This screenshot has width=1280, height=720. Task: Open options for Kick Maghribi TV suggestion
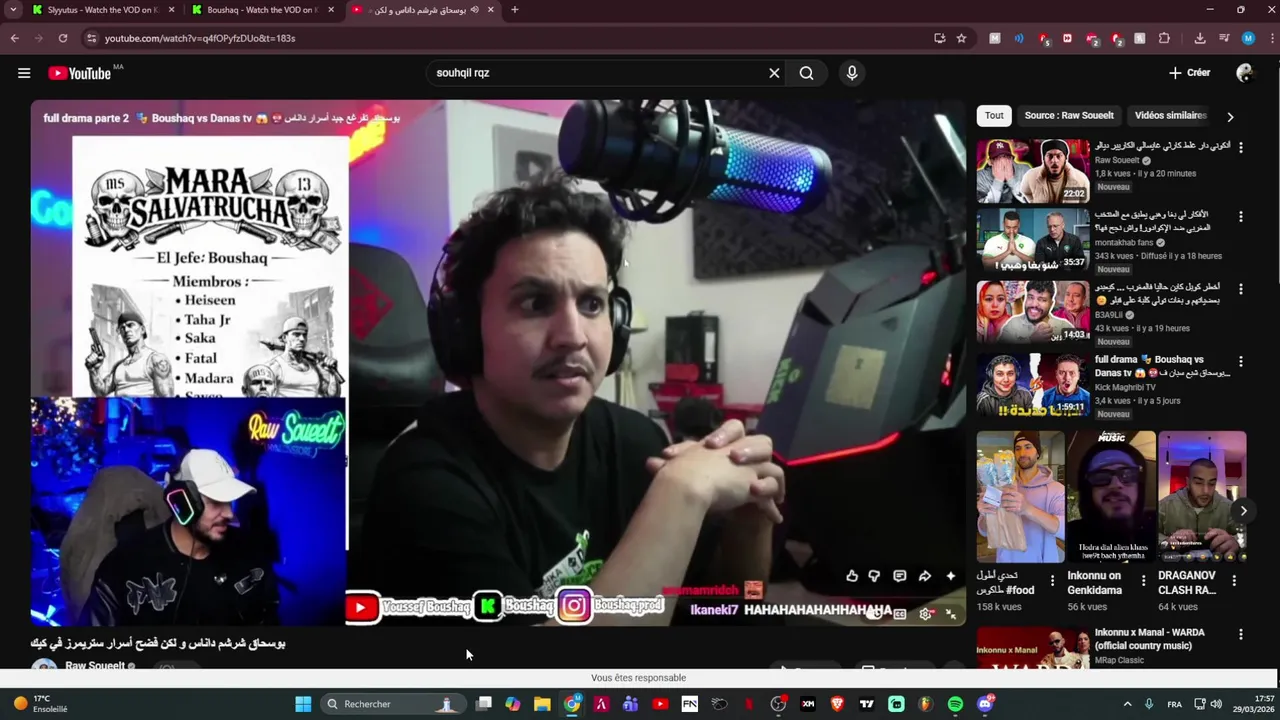point(1241,361)
